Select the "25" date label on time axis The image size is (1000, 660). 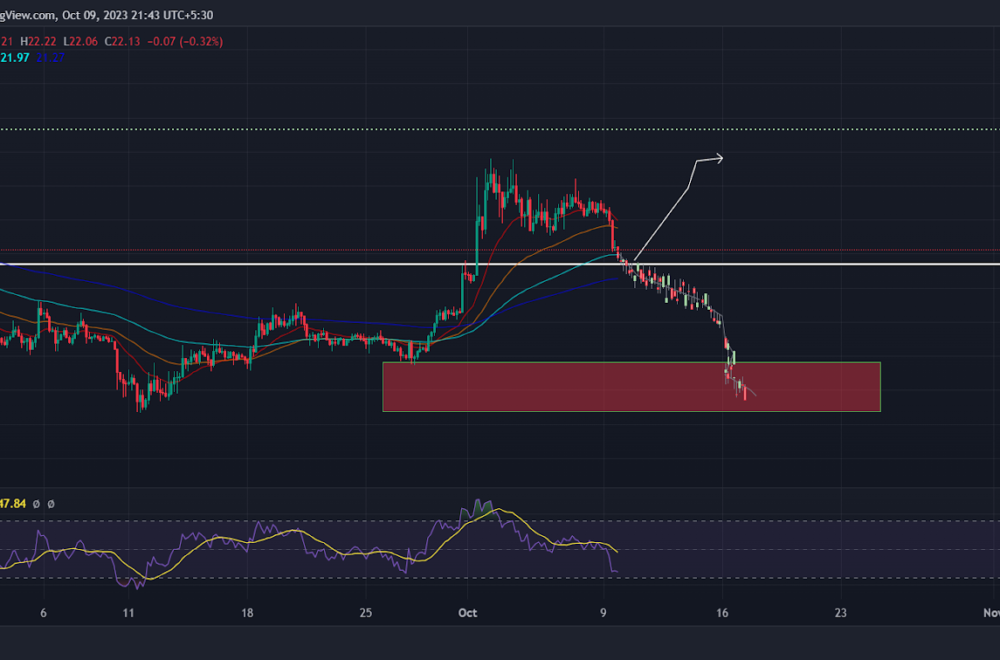(x=365, y=613)
